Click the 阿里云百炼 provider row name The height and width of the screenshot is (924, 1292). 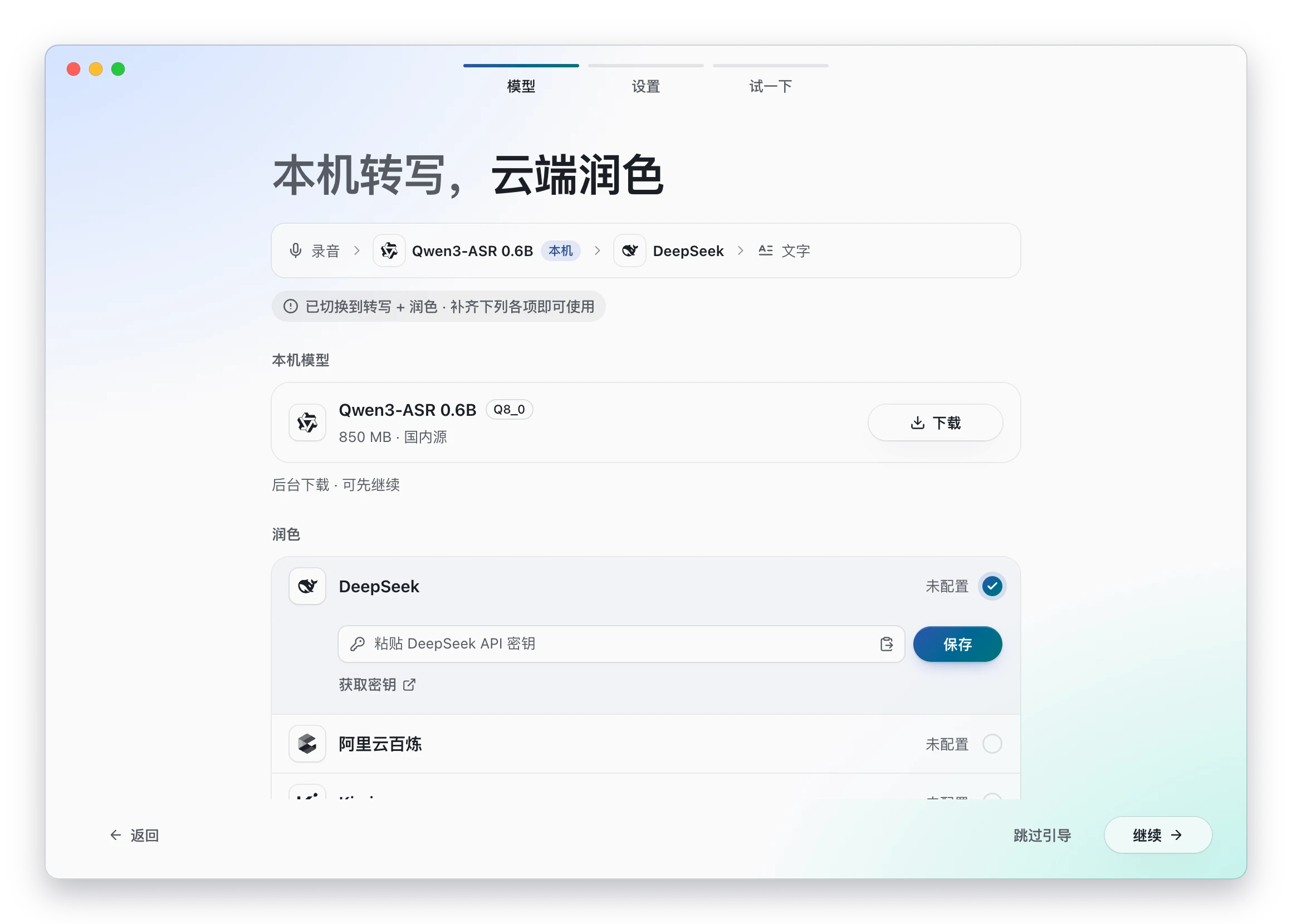click(380, 744)
